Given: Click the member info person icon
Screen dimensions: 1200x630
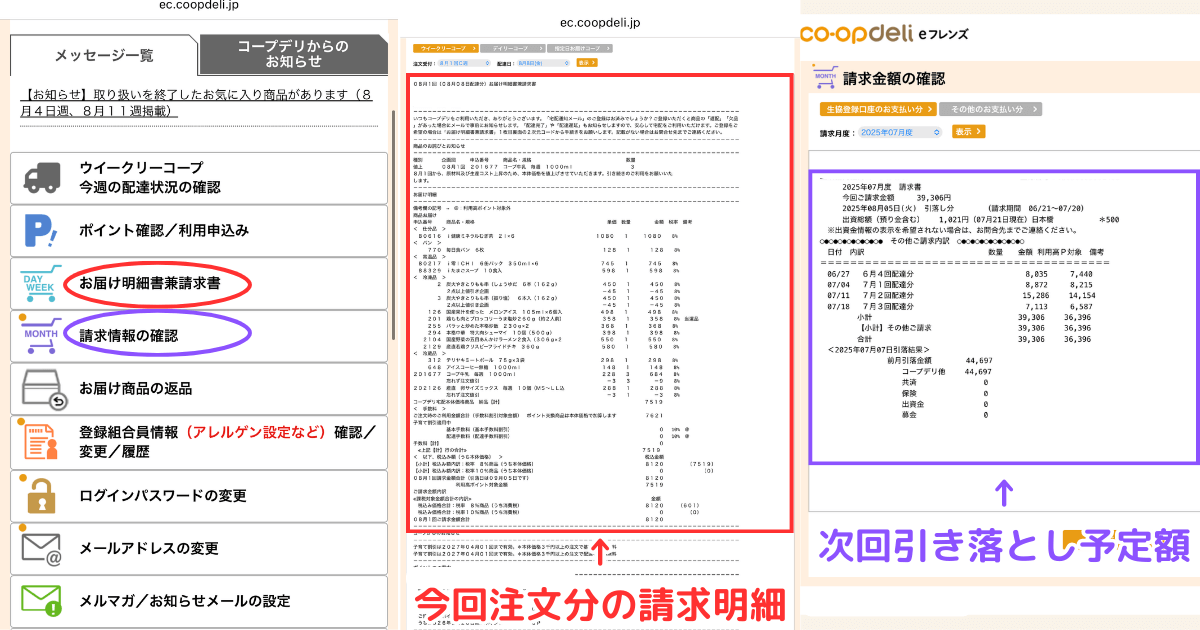Looking at the screenshot, I should [x=41, y=440].
